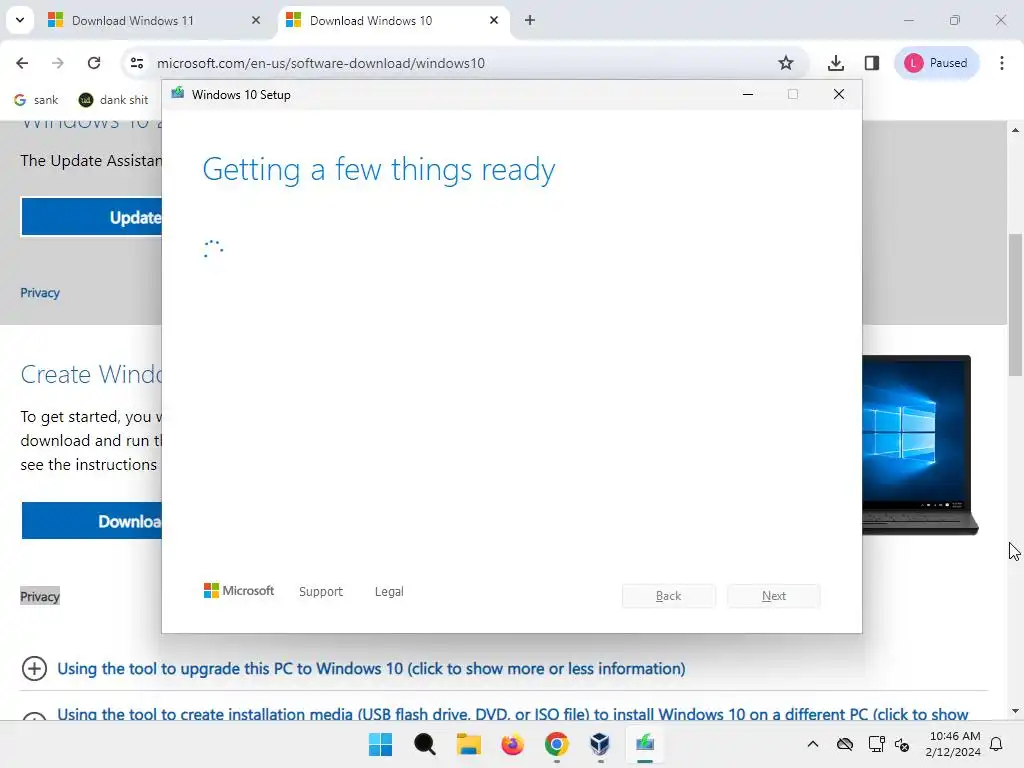Open the clock showing 10:46 AM
The image size is (1024, 768).
point(953,744)
